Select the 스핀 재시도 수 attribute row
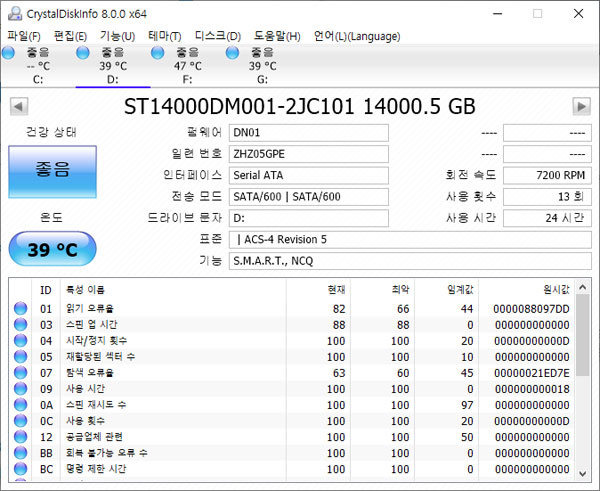This screenshot has height=491, width=600. click(x=292, y=405)
